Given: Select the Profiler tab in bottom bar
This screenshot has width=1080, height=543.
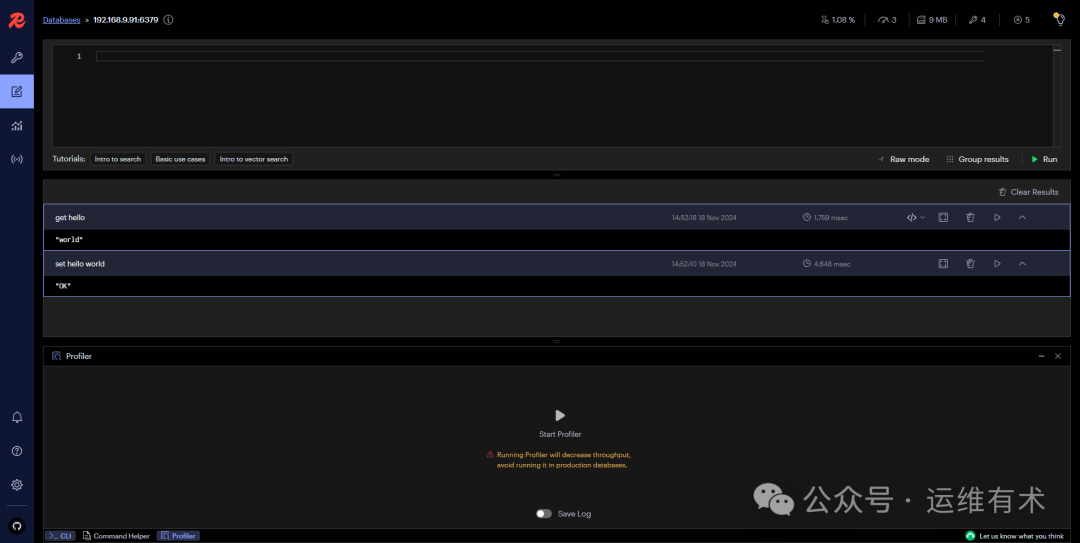Looking at the screenshot, I should click(x=178, y=535).
